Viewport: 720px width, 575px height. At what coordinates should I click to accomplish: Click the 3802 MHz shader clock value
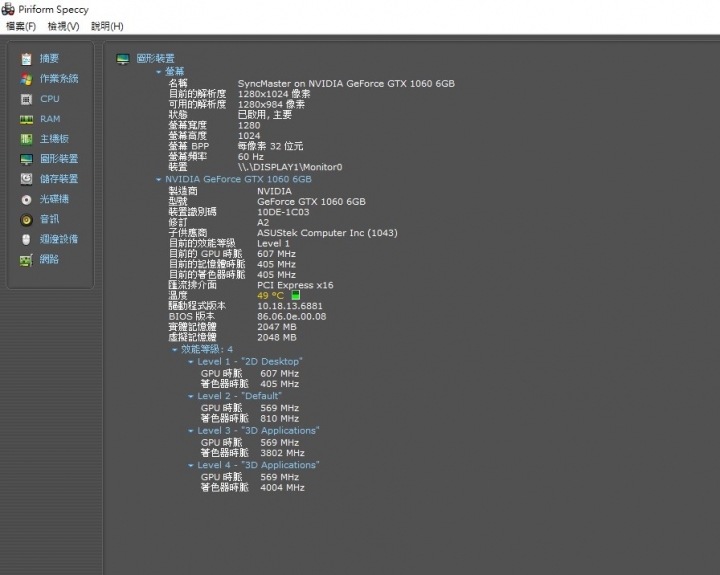(282, 453)
